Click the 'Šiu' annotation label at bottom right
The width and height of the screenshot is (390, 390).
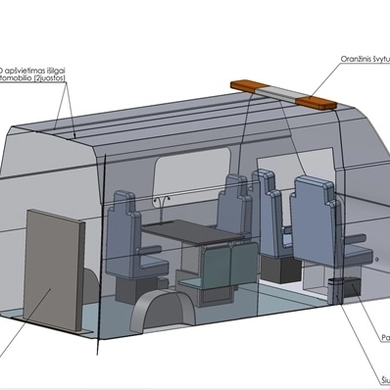(x=386, y=380)
